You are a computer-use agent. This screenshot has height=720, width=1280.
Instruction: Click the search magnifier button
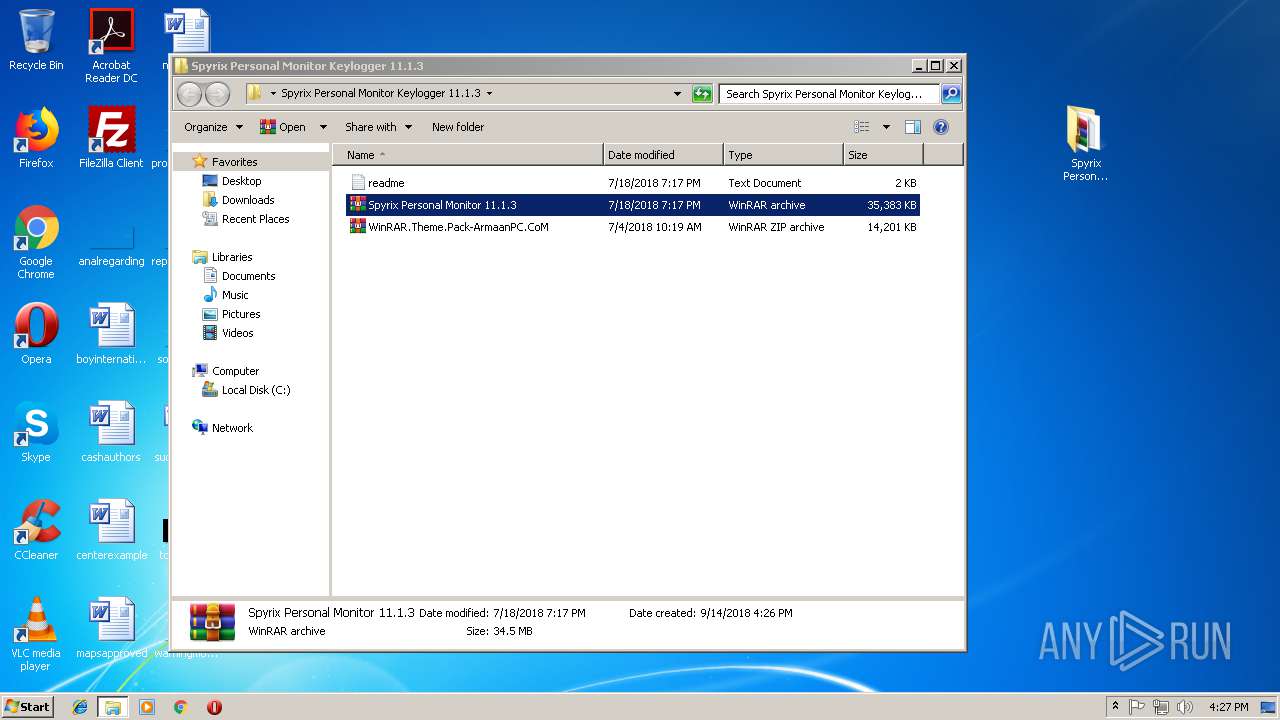point(951,94)
